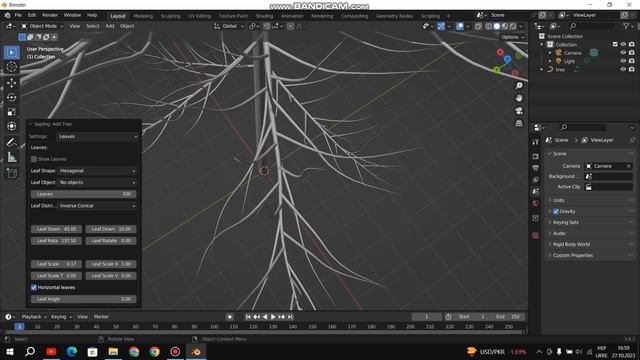Jump to the end frame button
Viewport: 640px width, 360px height.
(290, 317)
